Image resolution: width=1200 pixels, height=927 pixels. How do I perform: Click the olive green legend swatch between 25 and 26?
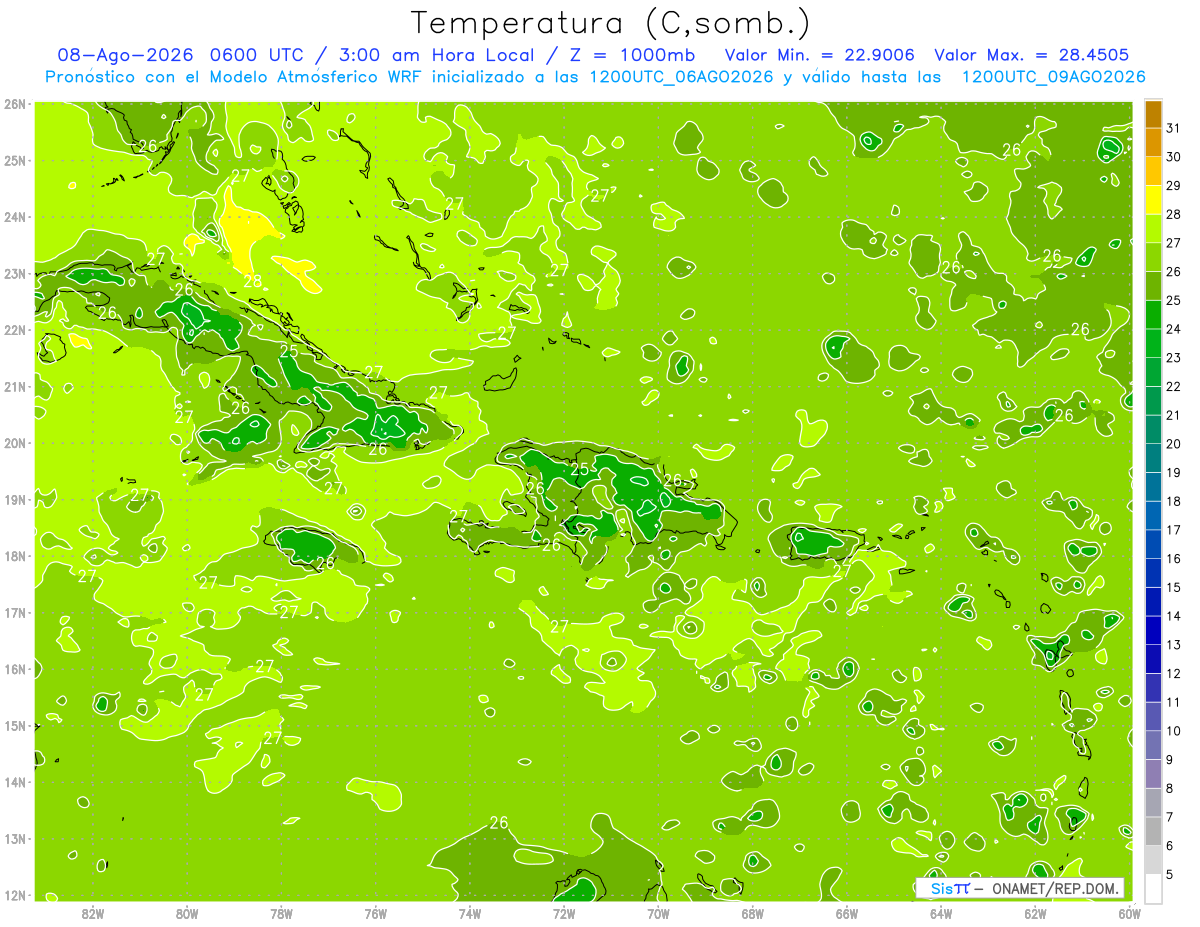1153,286
